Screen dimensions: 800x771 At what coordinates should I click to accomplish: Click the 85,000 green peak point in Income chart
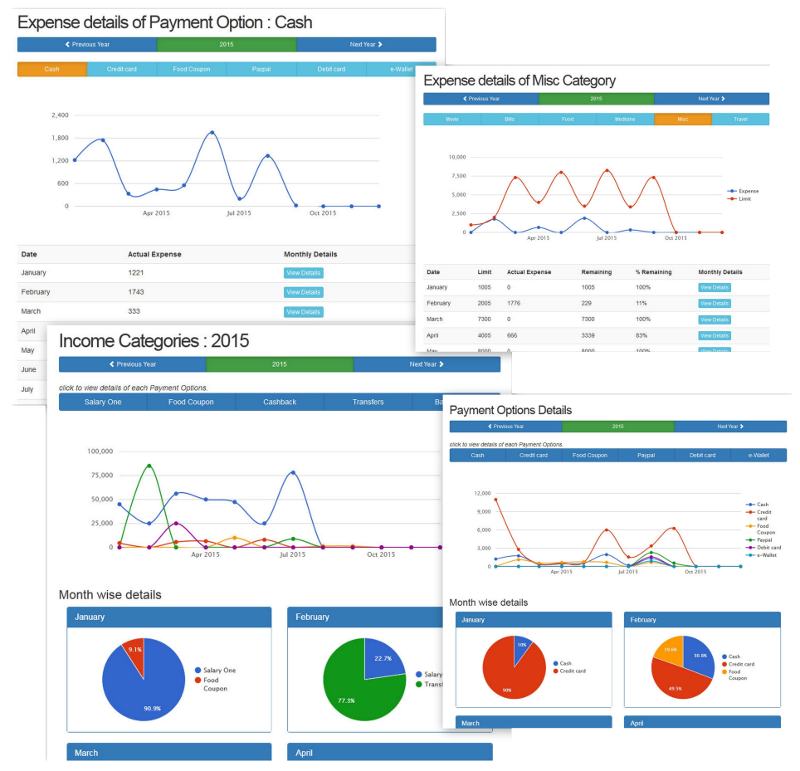click(x=149, y=466)
